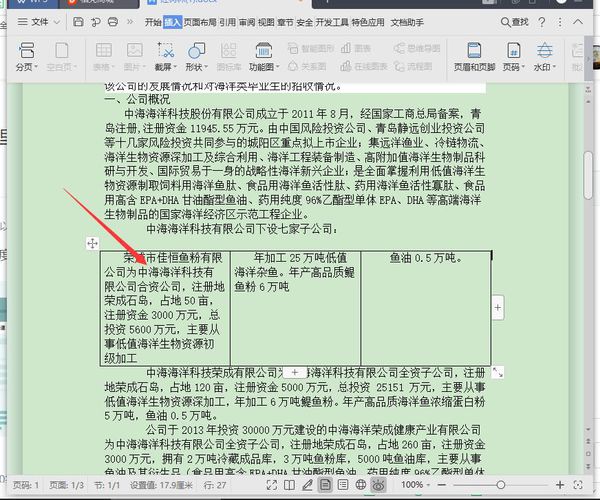Viewport: 600px width, 500px height.
Task: Click the 分页 page break icon
Action: click(x=26, y=50)
